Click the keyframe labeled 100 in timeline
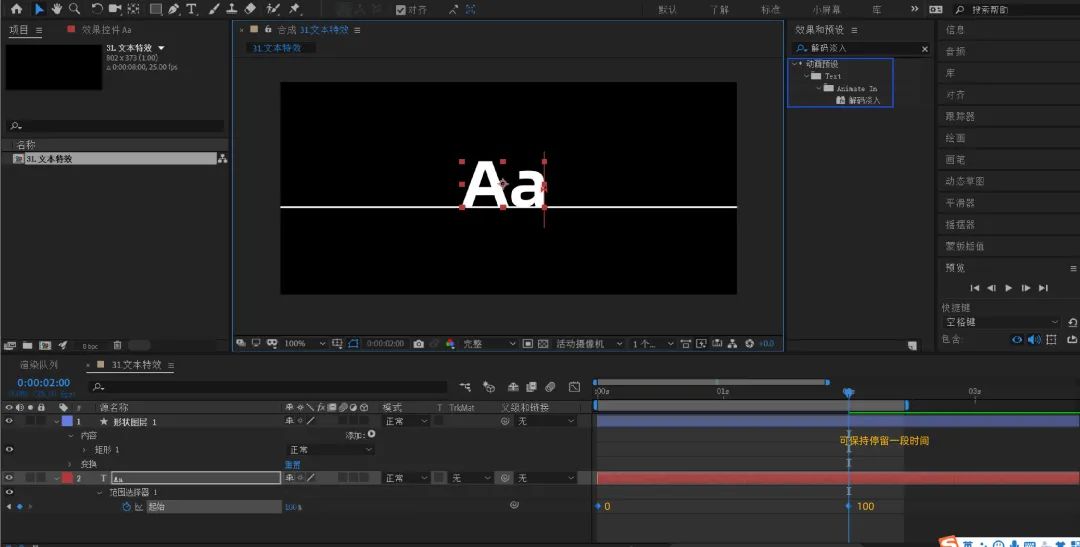This screenshot has height=547, width=1080. (849, 506)
